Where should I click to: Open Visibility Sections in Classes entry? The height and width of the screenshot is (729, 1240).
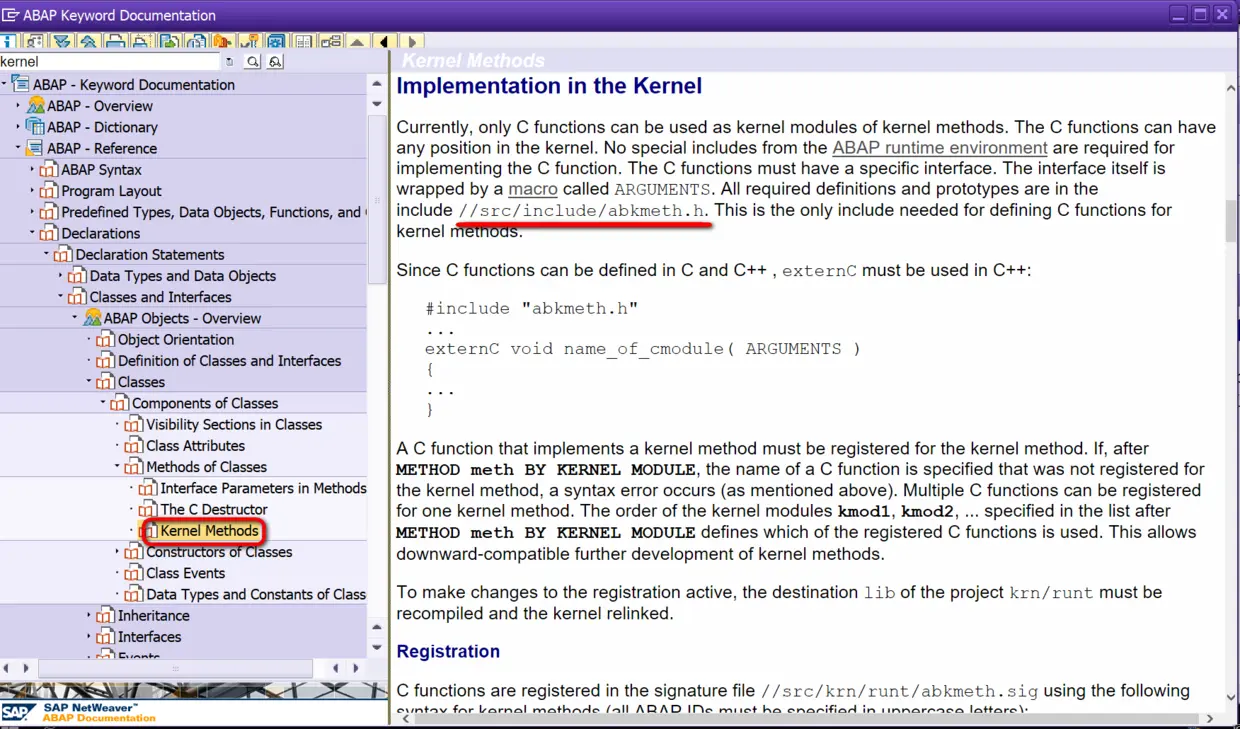[234, 425]
